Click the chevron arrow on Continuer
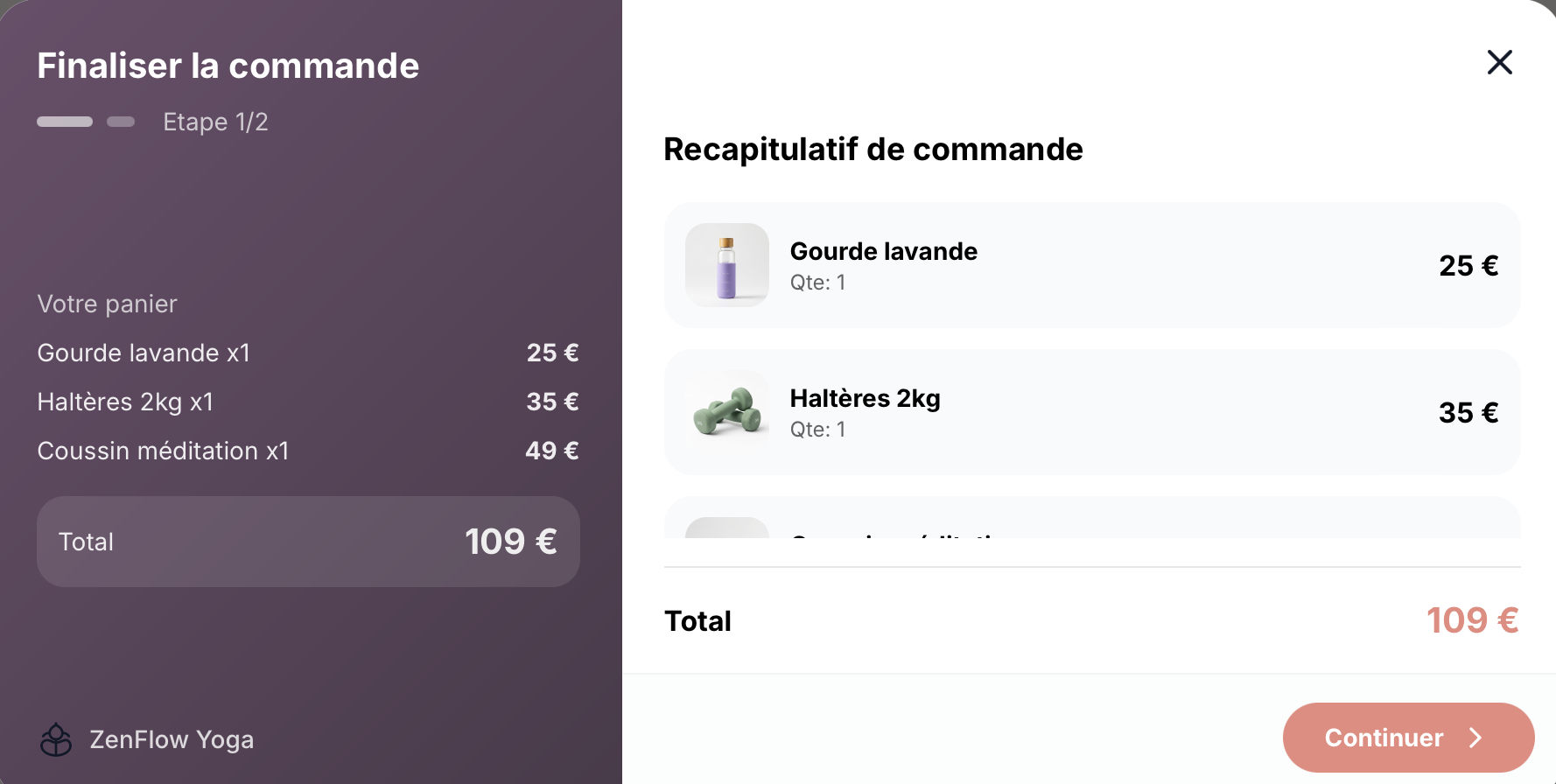 [x=1475, y=738]
